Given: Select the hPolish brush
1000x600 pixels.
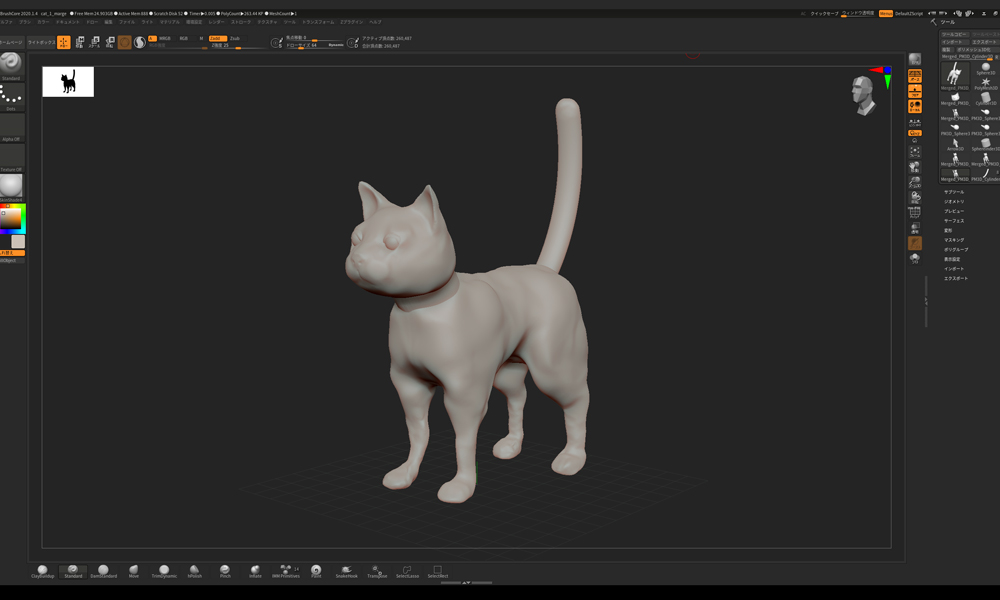Looking at the screenshot, I should click(x=195, y=571).
